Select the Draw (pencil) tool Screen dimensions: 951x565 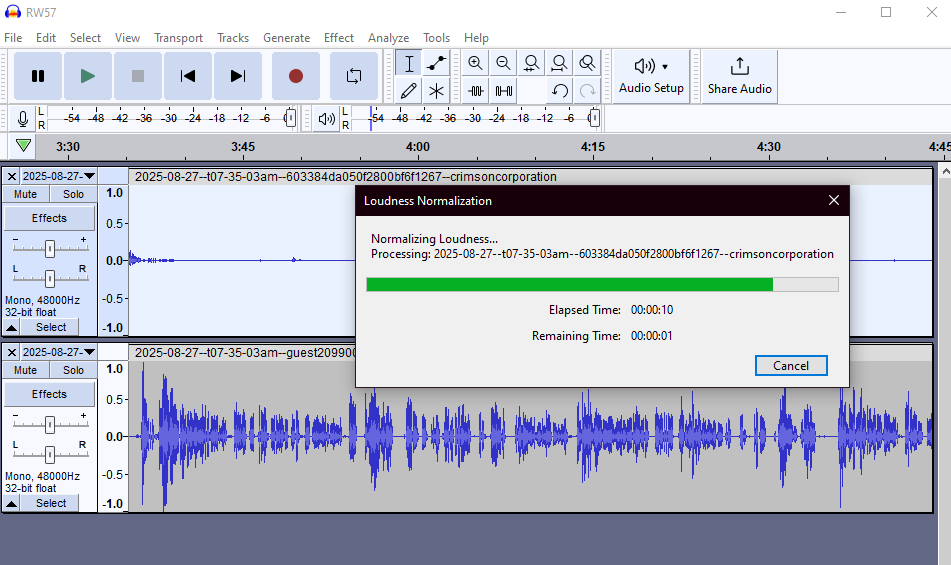(x=409, y=91)
